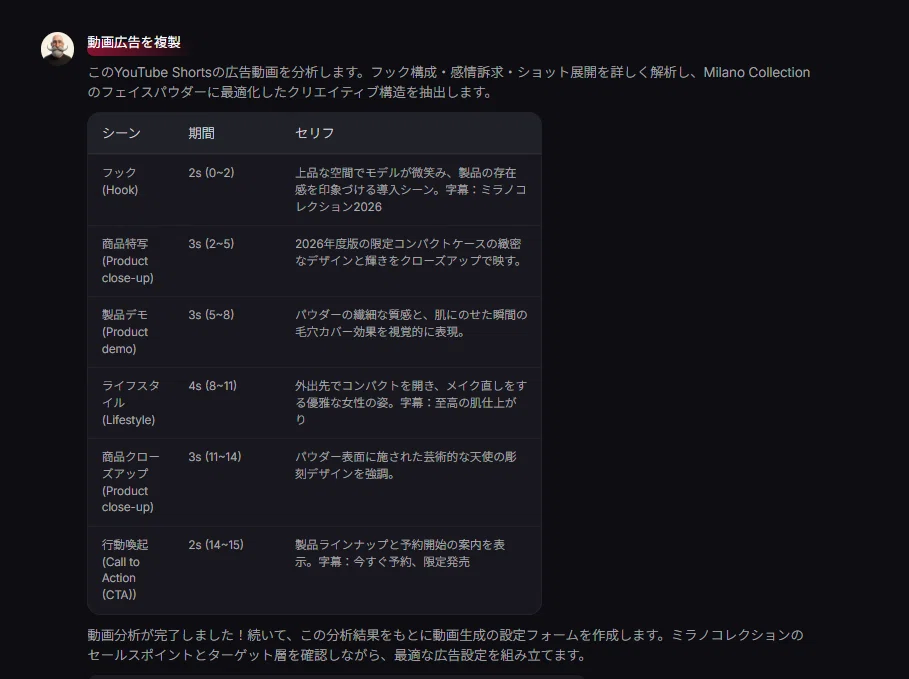Click the line starting 外出先でコンパクトを開き

tap(411, 386)
